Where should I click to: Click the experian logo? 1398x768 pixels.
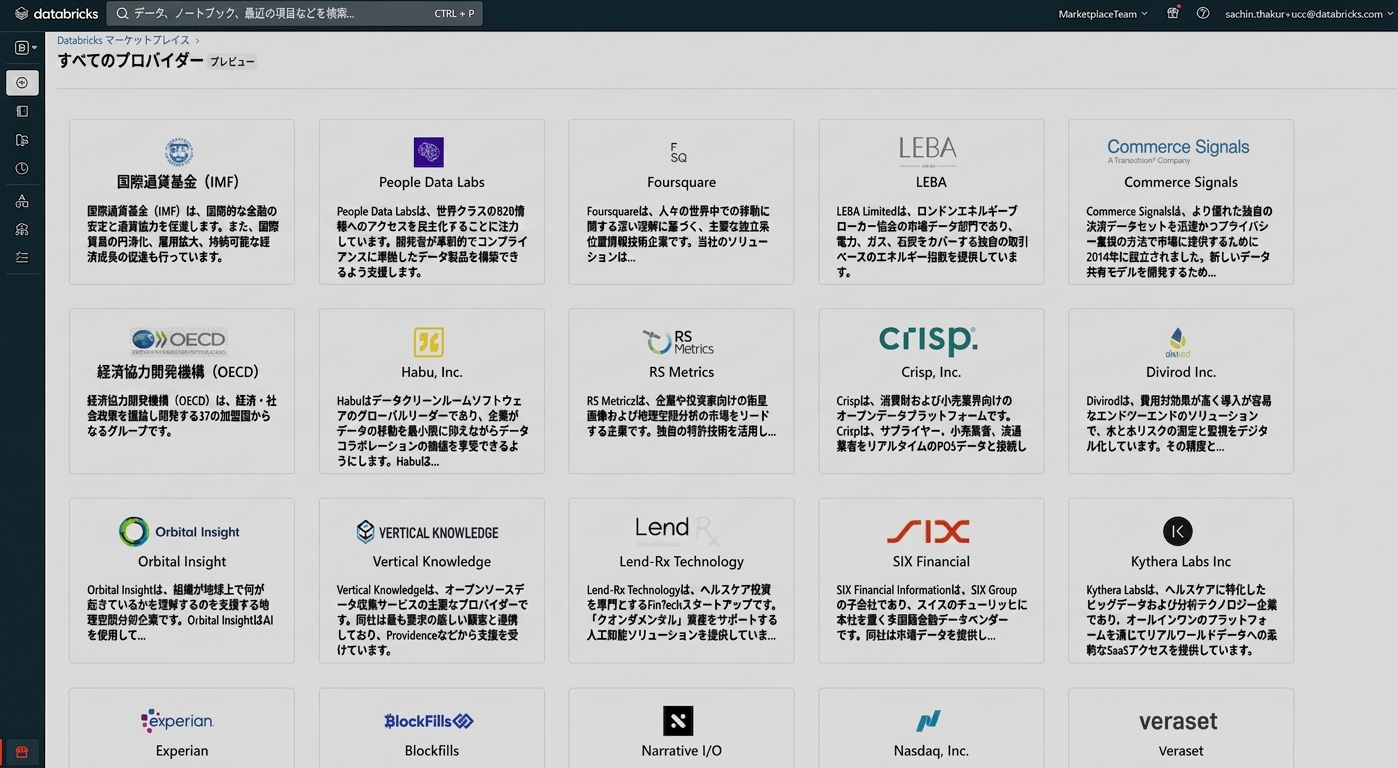pyautogui.click(x=178, y=720)
